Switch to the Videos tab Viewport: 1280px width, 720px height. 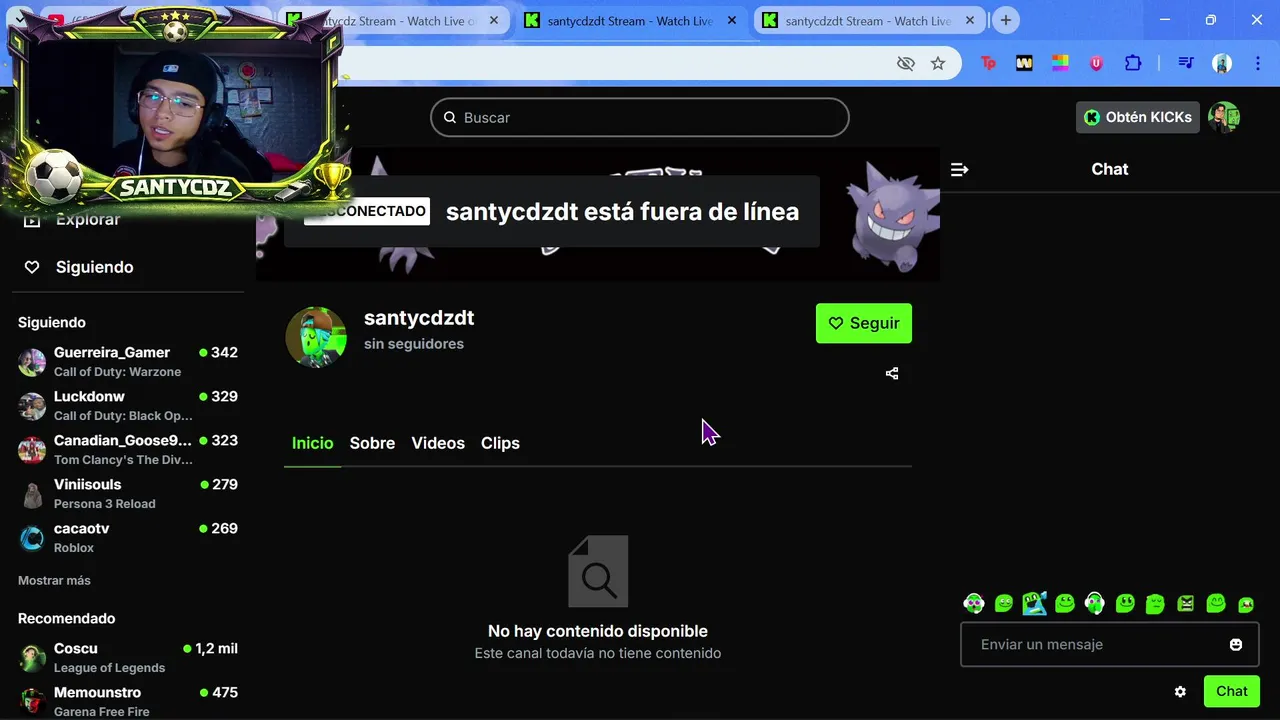click(x=438, y=443)
